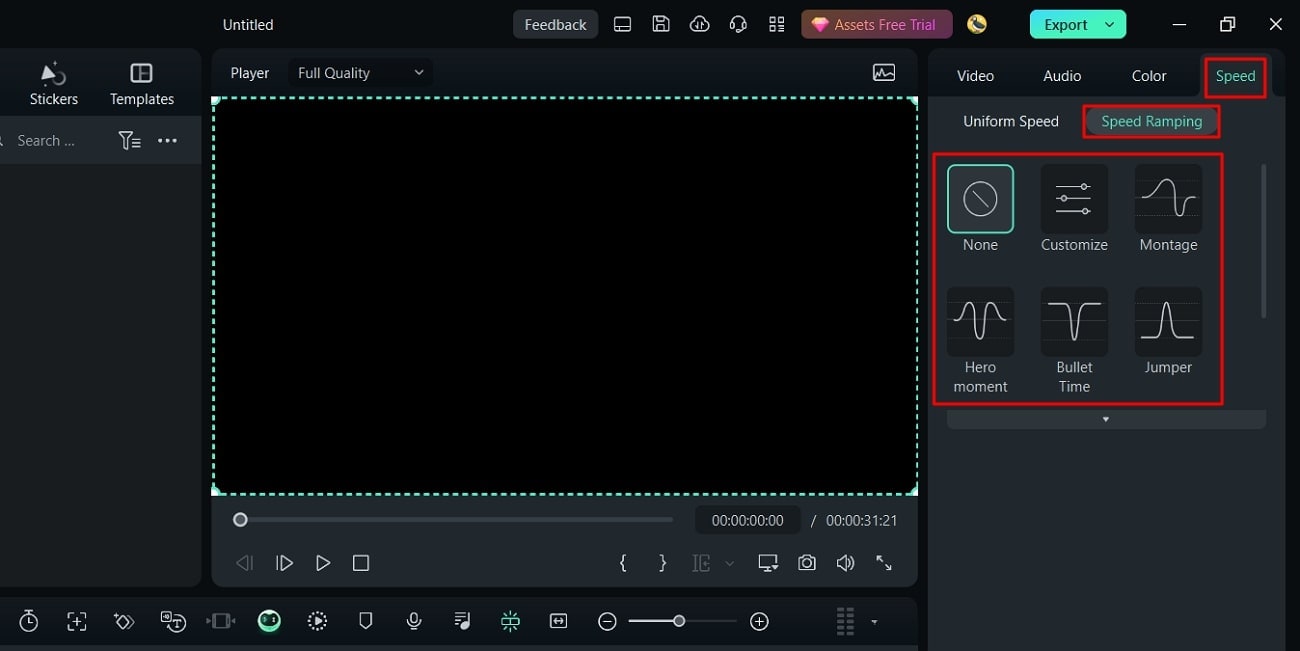Zoom to fit the timeline
The width and height of the screenshot is (1300, 651).
pyautogui.click(x=558, y=621)
